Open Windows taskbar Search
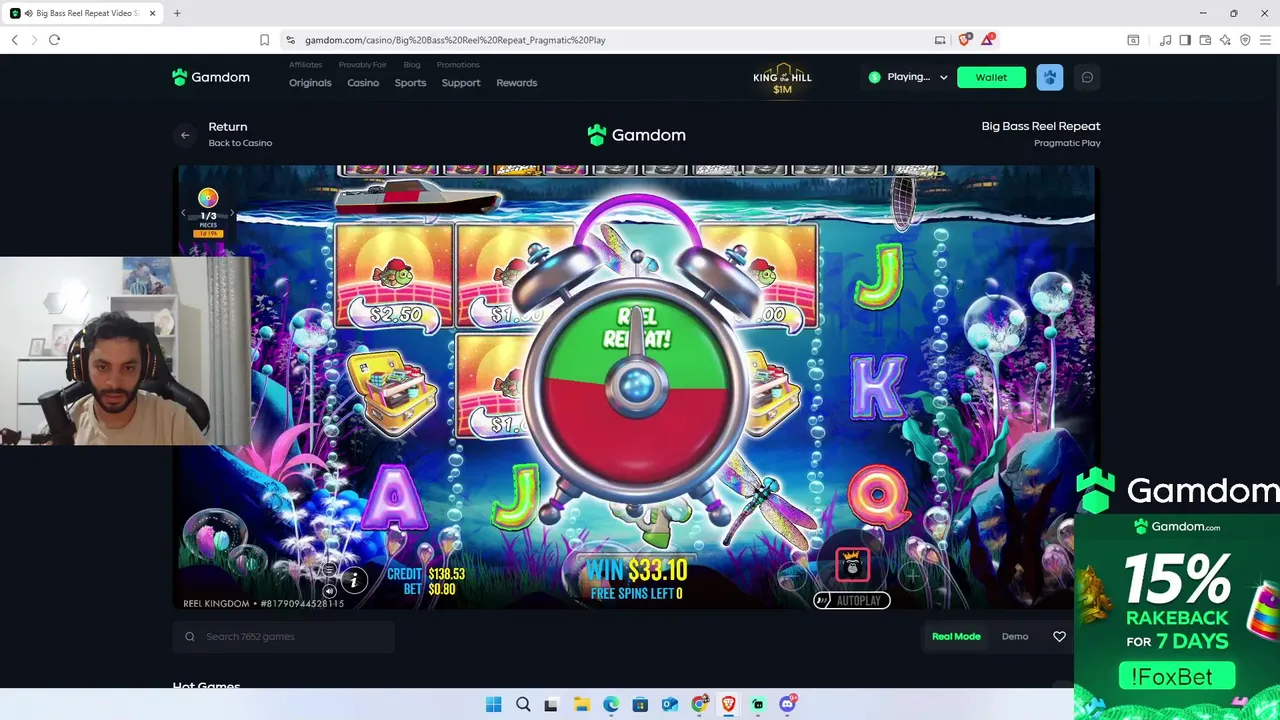 523,704
